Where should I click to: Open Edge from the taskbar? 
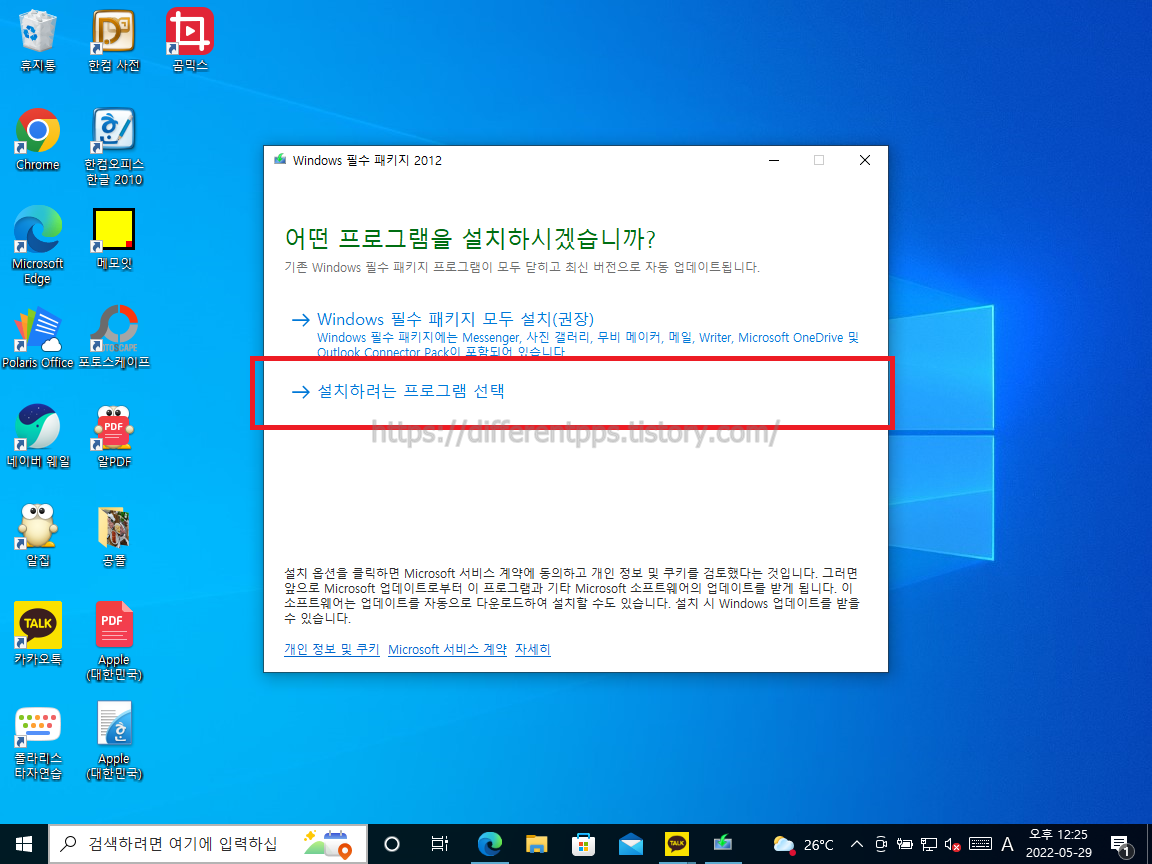pos(489,844)
